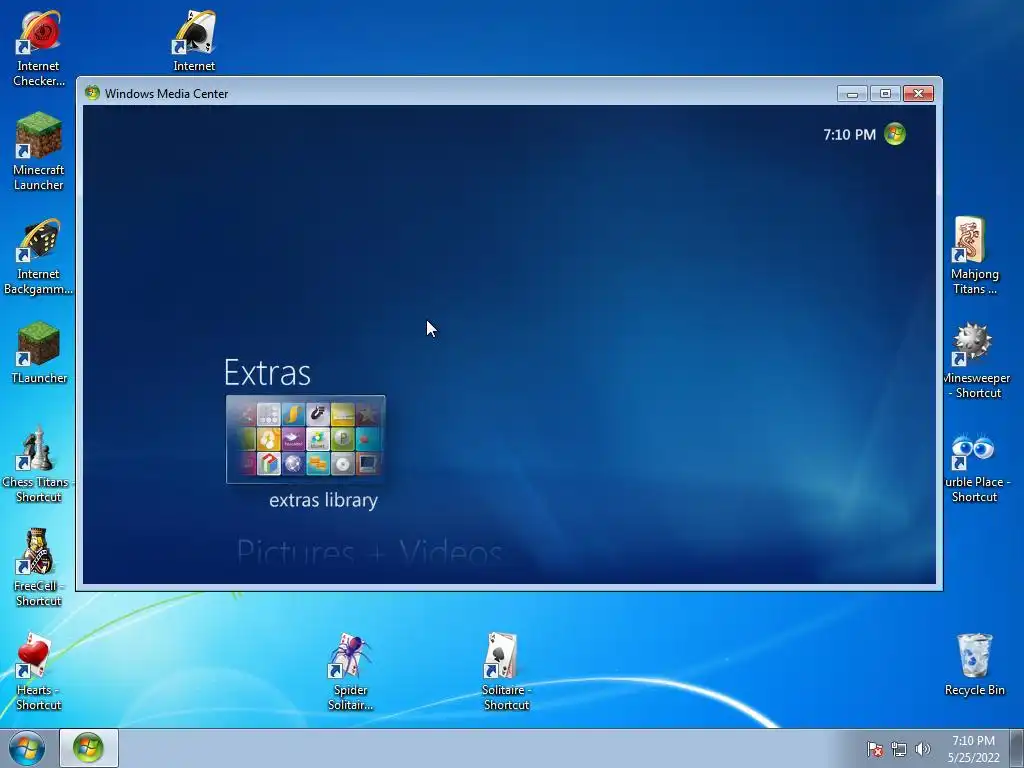The height and width of the screenshot is (768, 1024).
Task: Open the Action Center flag tray icon
Action: (x=874, y=749)
